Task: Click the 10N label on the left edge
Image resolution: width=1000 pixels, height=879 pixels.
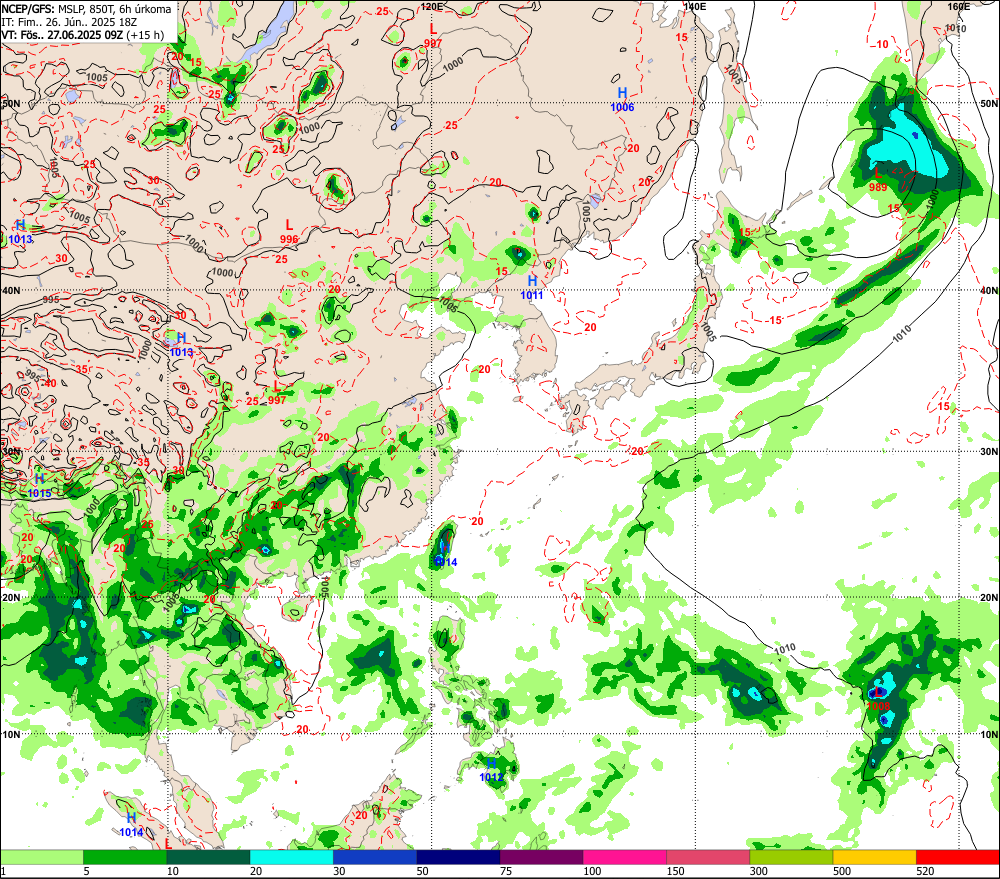Action: click(11, 735)
